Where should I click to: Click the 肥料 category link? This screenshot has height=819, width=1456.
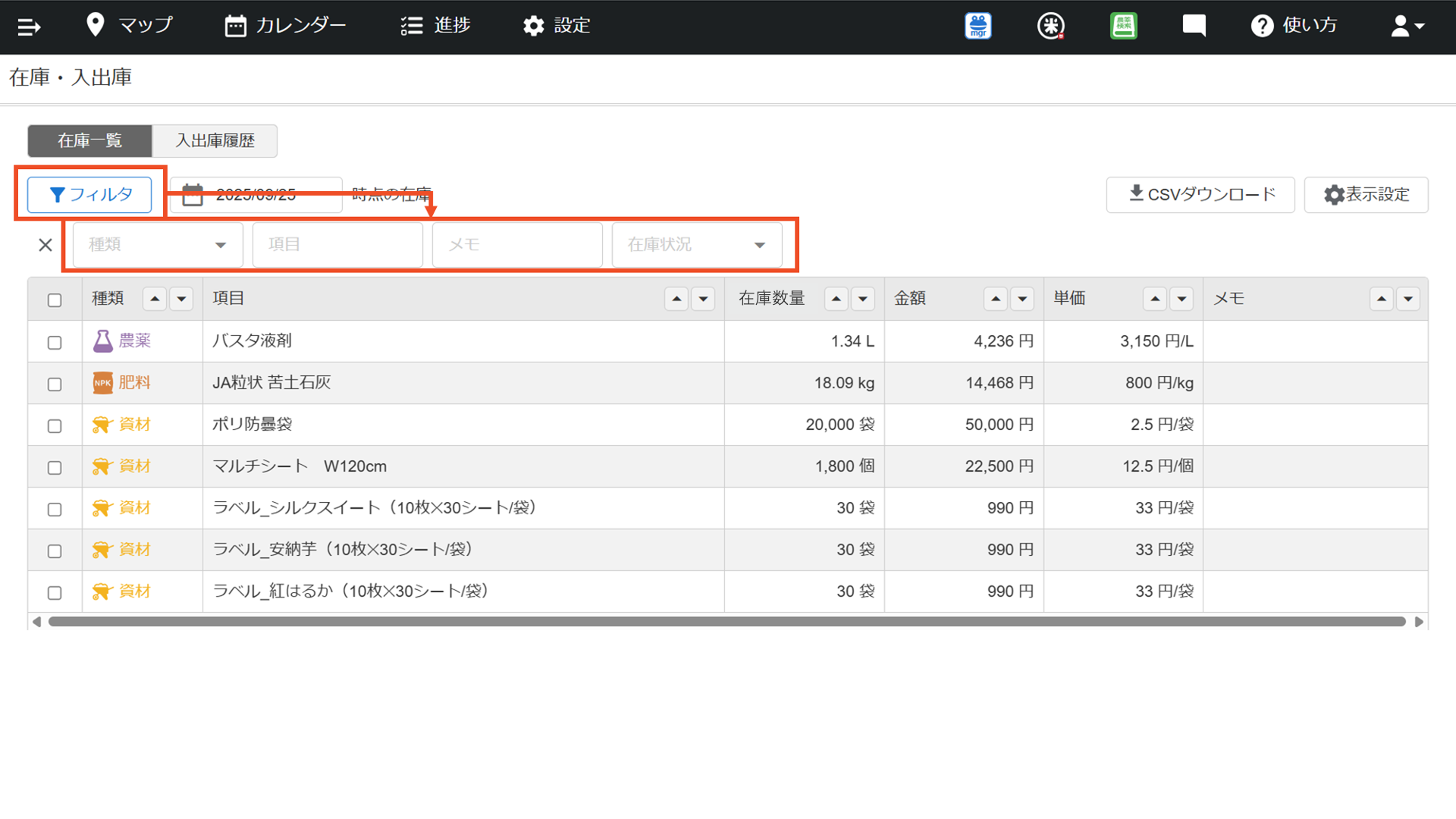[135, 383]
